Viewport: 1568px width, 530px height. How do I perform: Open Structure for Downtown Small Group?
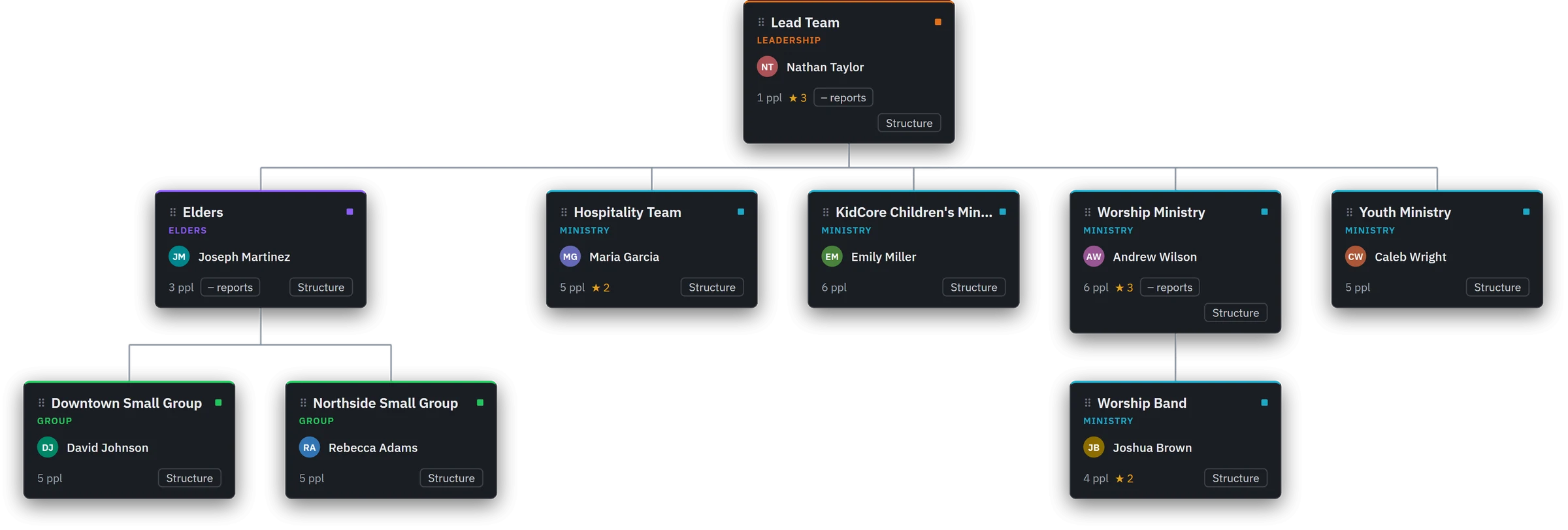pyautogui.click(x=189, y=478)
